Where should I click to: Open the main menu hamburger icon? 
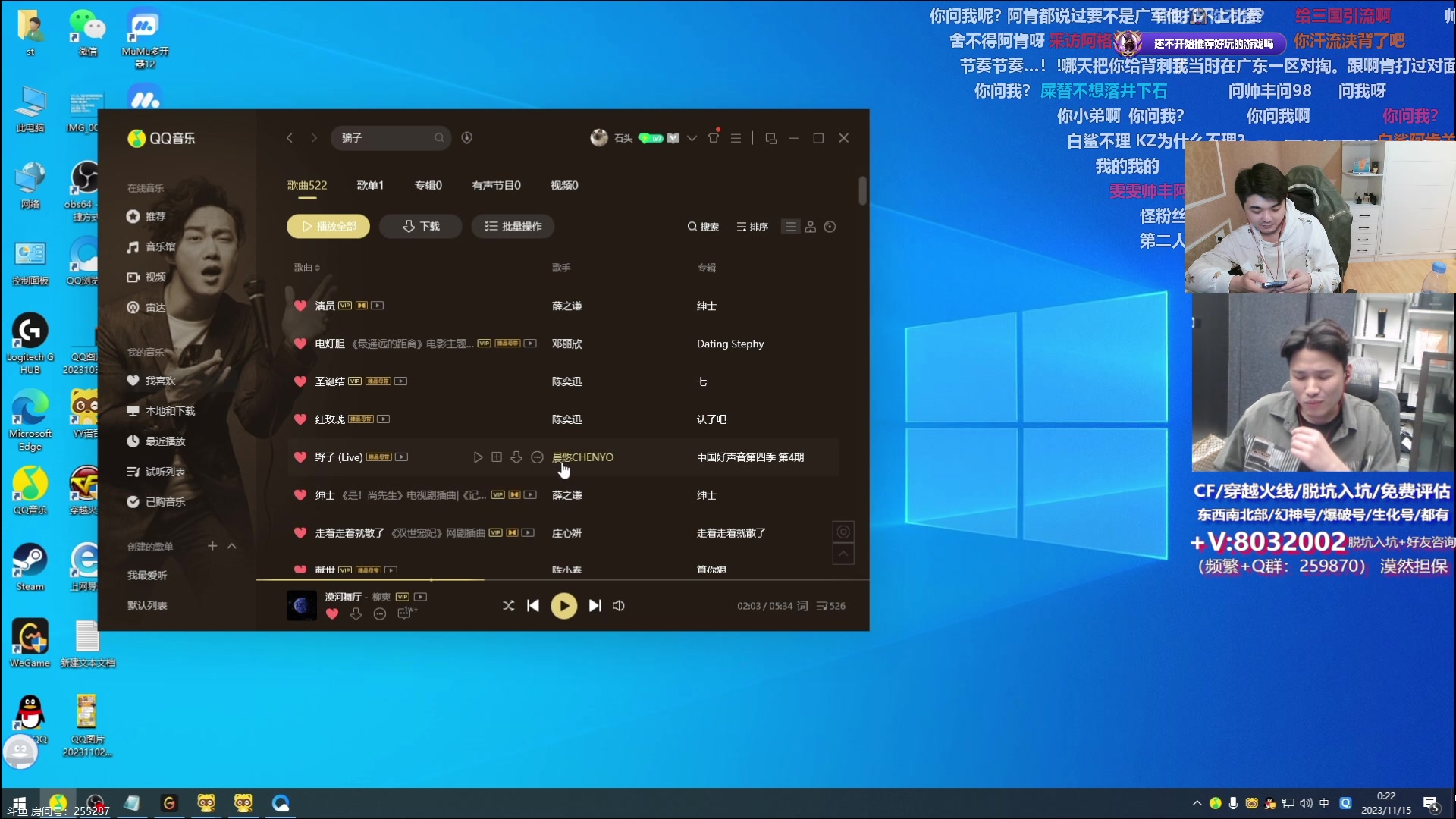pos(736,138)
